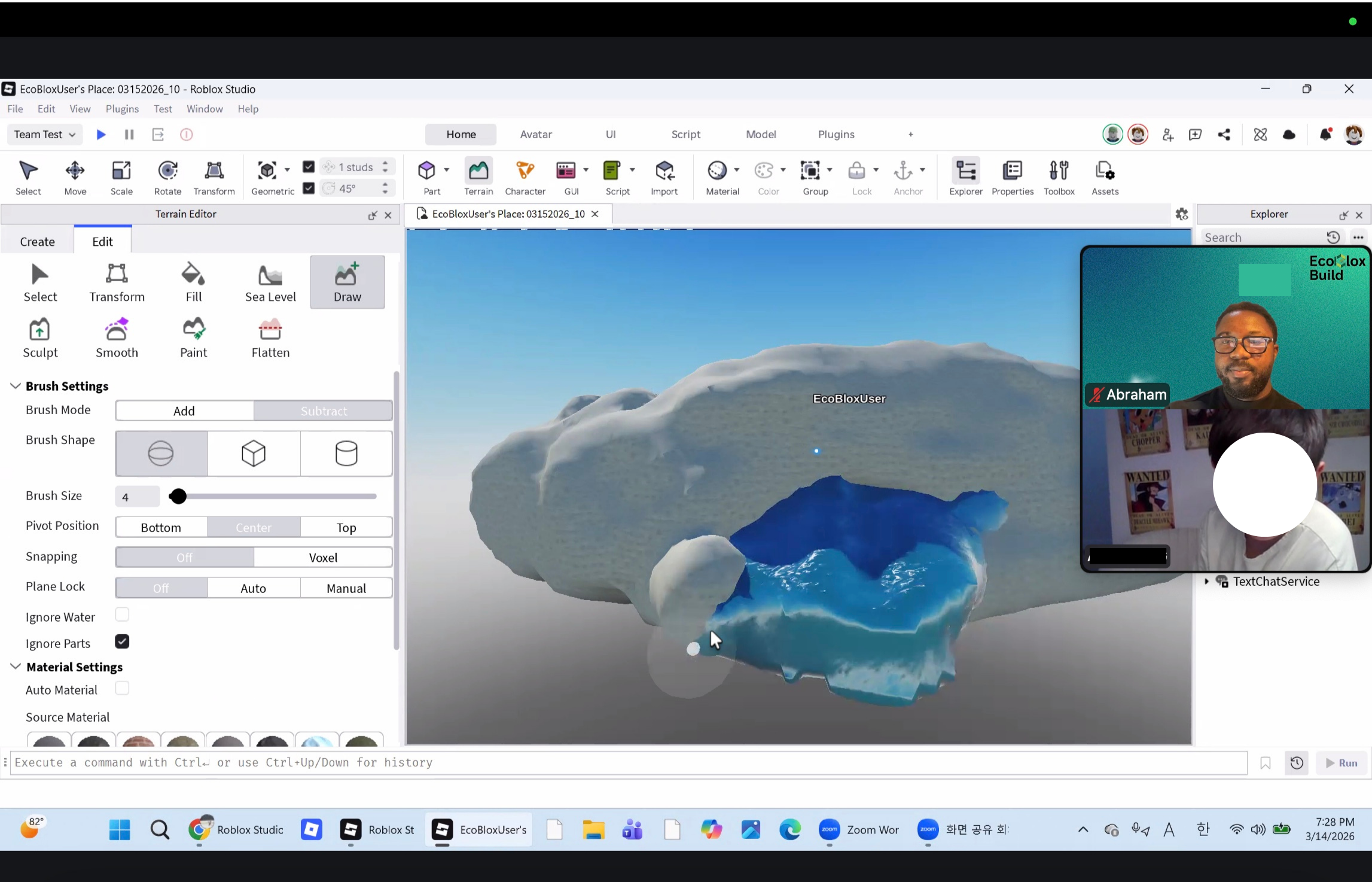1372x882 pixels.
Task: Toggle the 1 studs move snapping checkbox
Action: (x=309, y=167)
